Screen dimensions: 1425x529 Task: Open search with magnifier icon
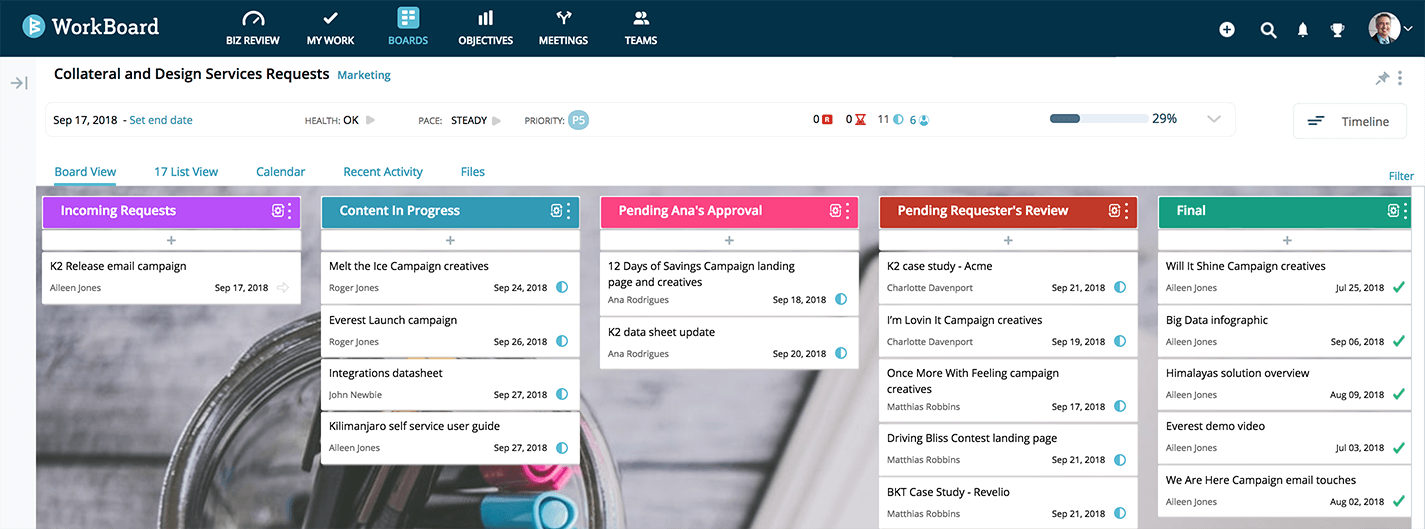click(1268, 30)
